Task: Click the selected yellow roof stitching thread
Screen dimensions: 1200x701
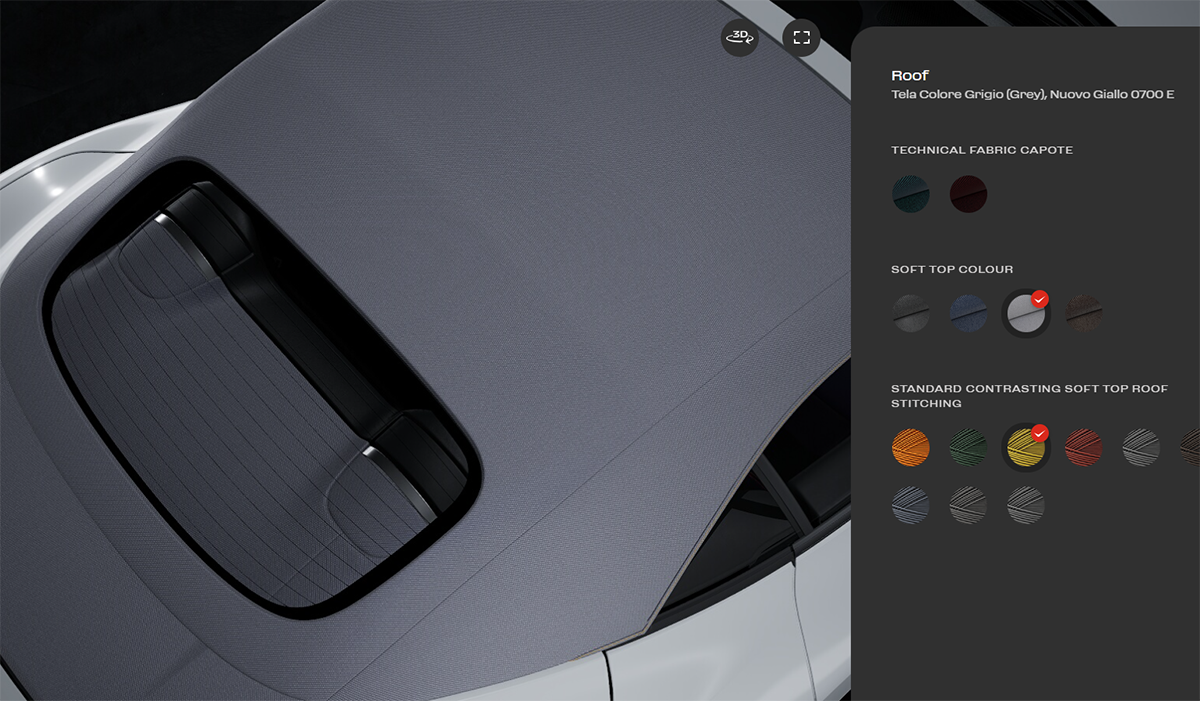Action: (1026, 448)
